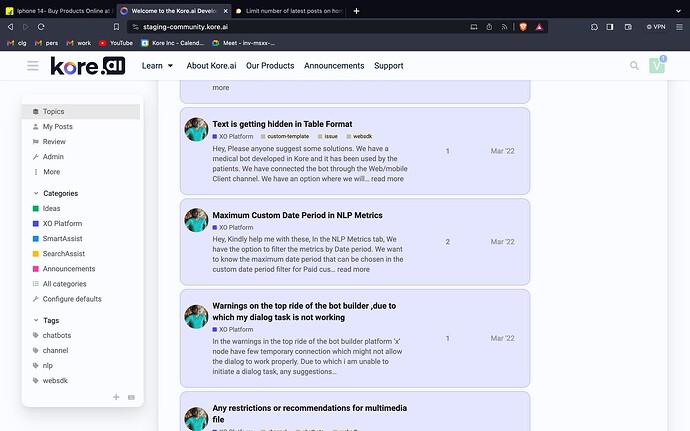
Task: Select Topics in the sidebar
Action: click(x=81, y=111)
